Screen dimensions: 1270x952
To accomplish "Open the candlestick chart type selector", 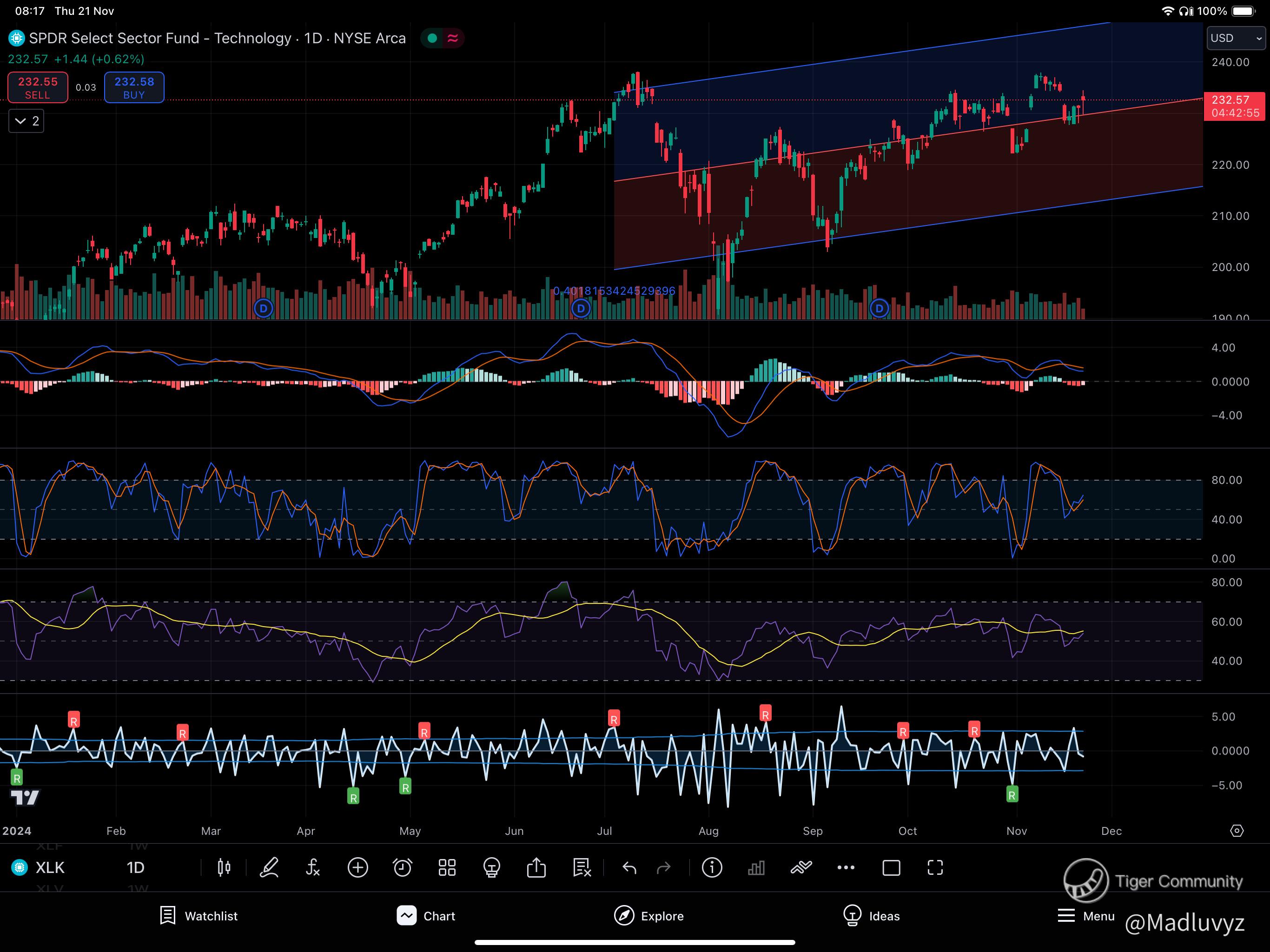I will (x=224, y=867).
